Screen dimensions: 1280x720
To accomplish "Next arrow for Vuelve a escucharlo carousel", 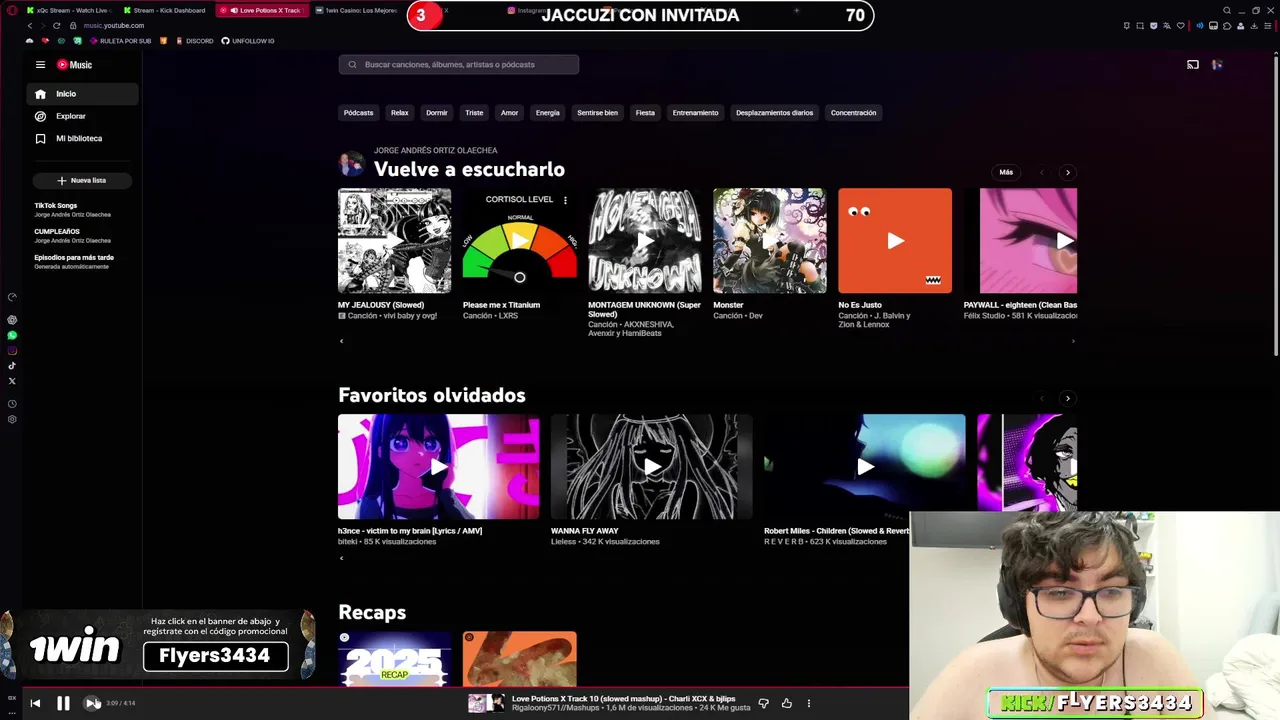I will click(1067, 172).
